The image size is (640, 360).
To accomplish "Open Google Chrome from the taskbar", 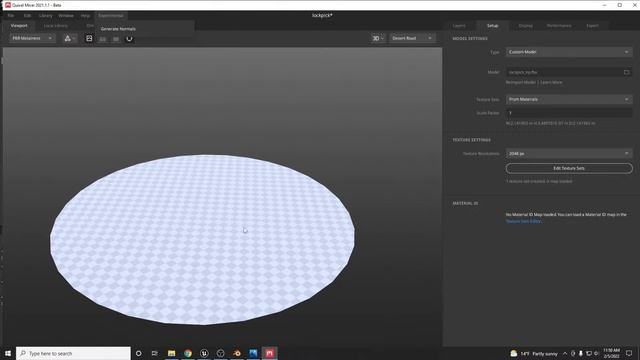I will [x=188, y=353].
